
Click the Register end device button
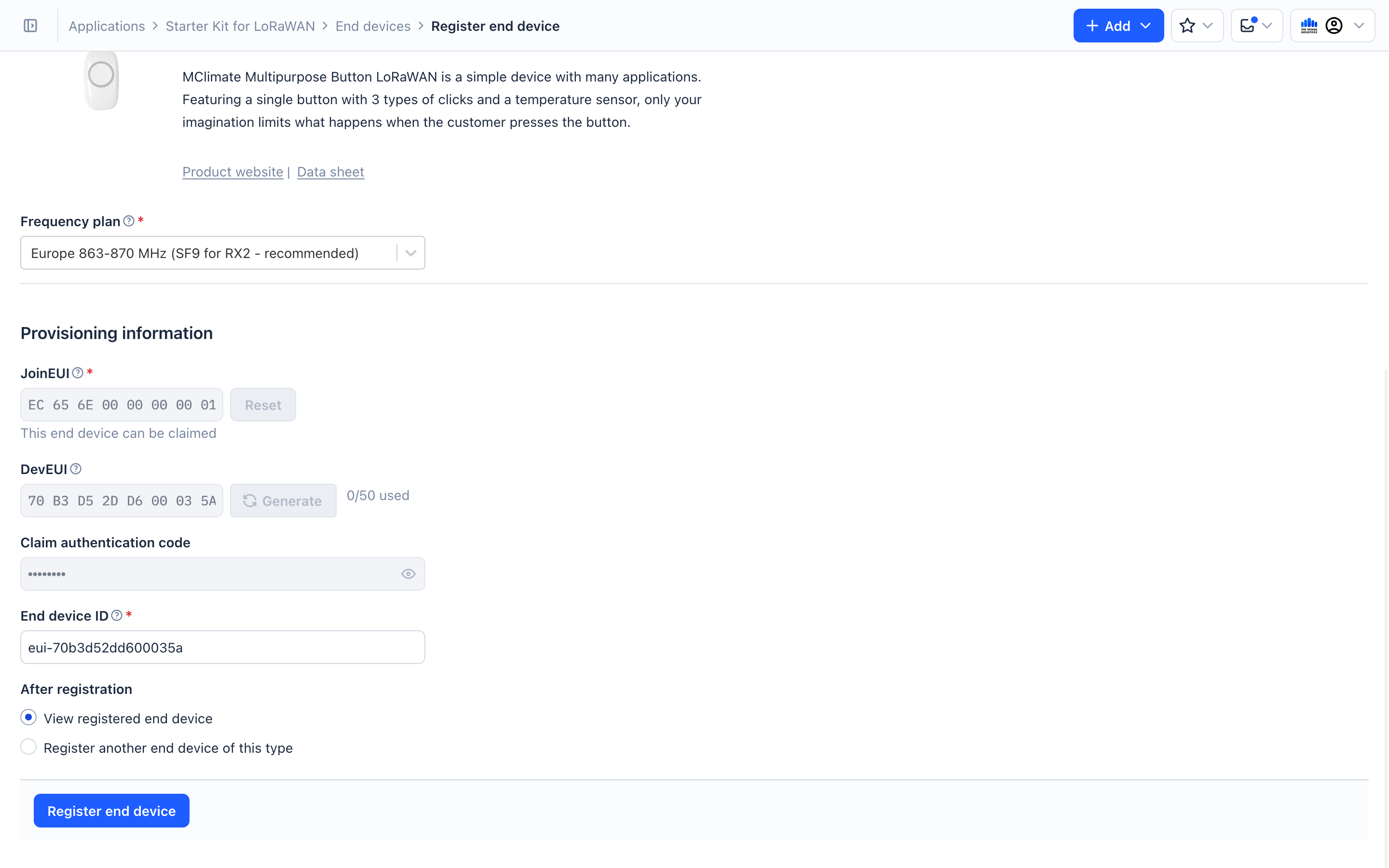[x=111, y=811]
